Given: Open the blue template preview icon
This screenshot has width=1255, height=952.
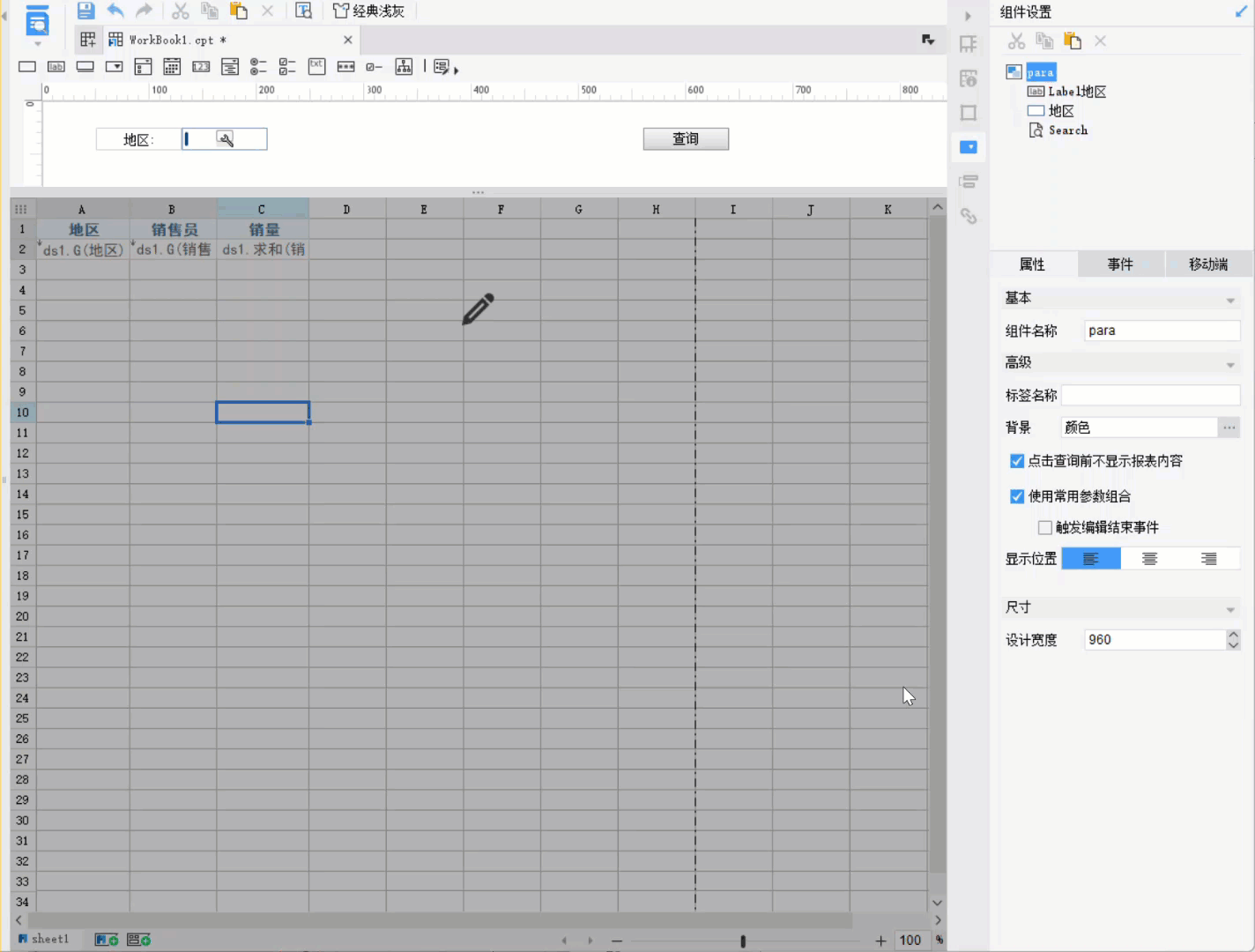Looking at the screenshot, I should (37, 23).
